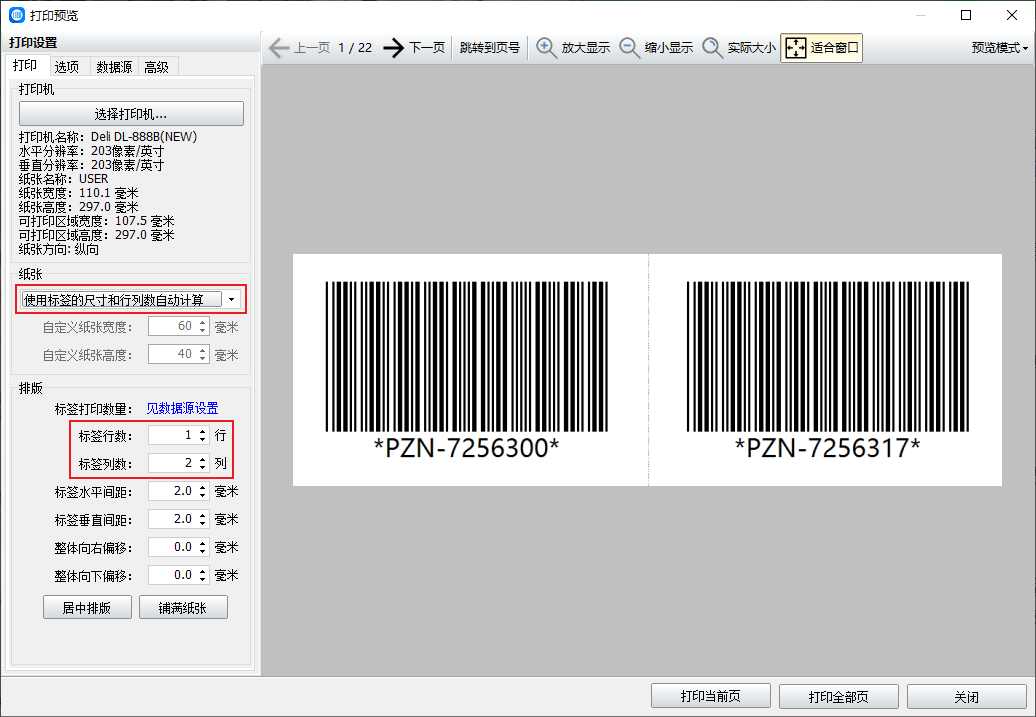Click the fit to window icon
The height and width of the screenshot is (717, 1036).
tap(796, 48)
